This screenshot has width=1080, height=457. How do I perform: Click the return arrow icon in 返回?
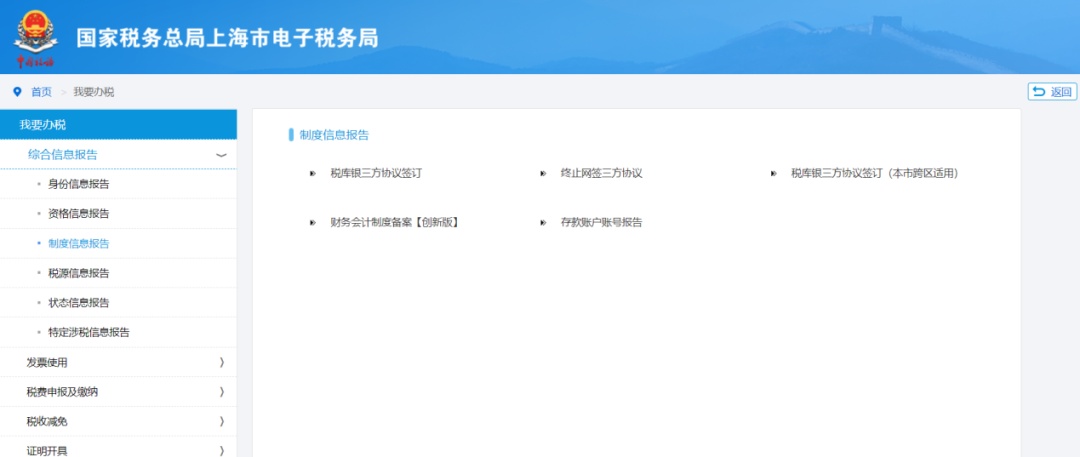coord(1039,92)
